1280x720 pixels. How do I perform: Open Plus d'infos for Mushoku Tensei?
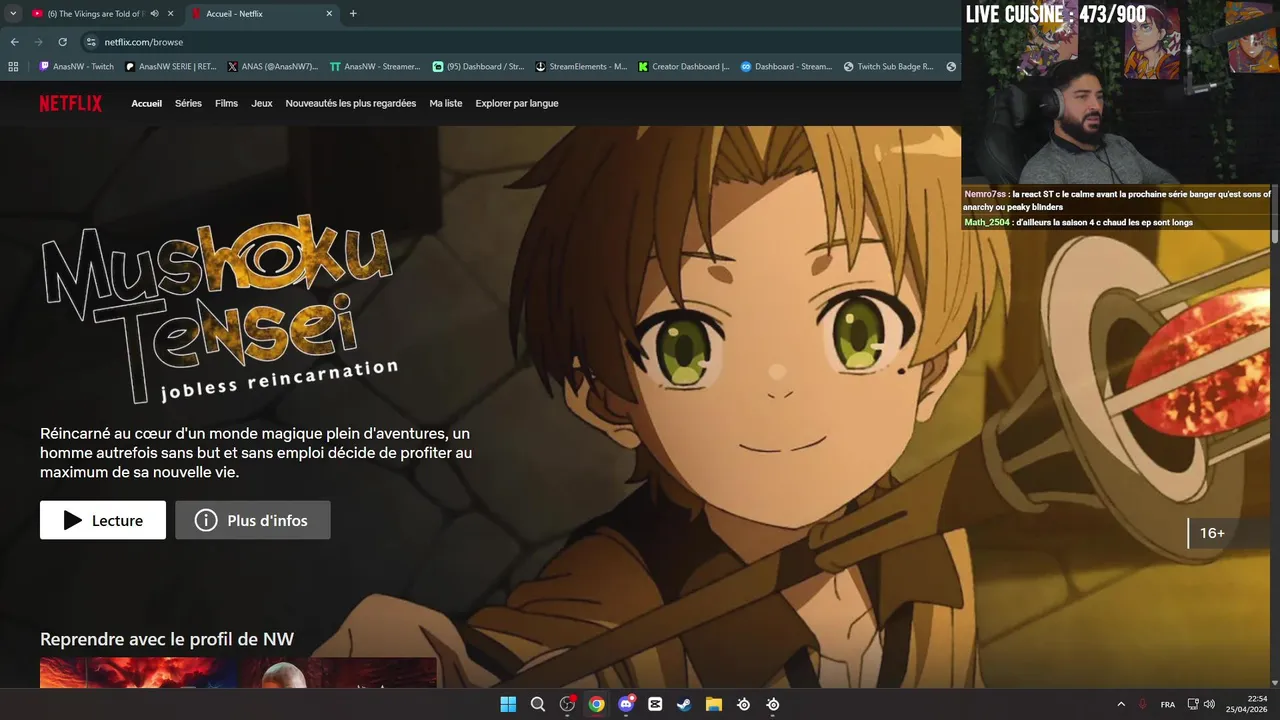point(253,520)
